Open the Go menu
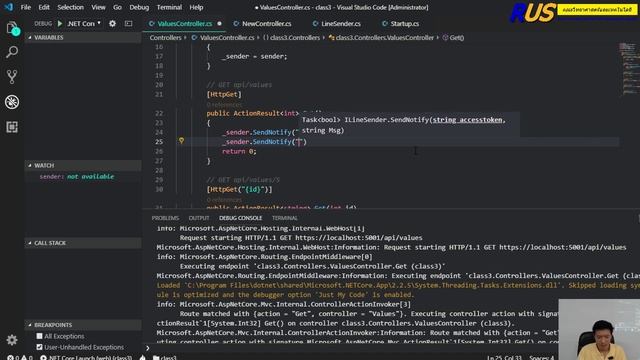Screen dimensions: 640x360 [117, 7]
